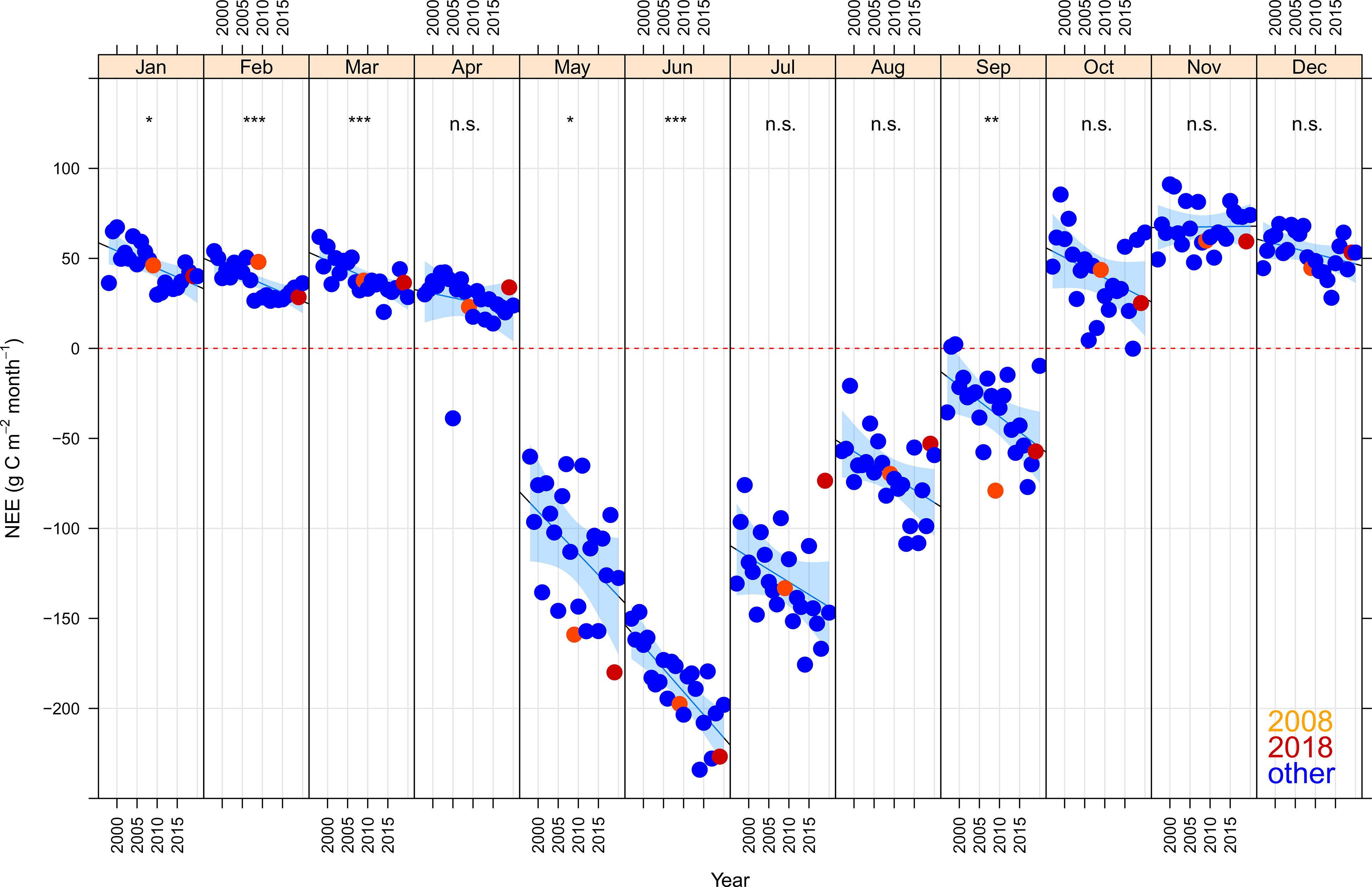Select the Aug panel header
1372x887 pixels.
click(888, 67)
